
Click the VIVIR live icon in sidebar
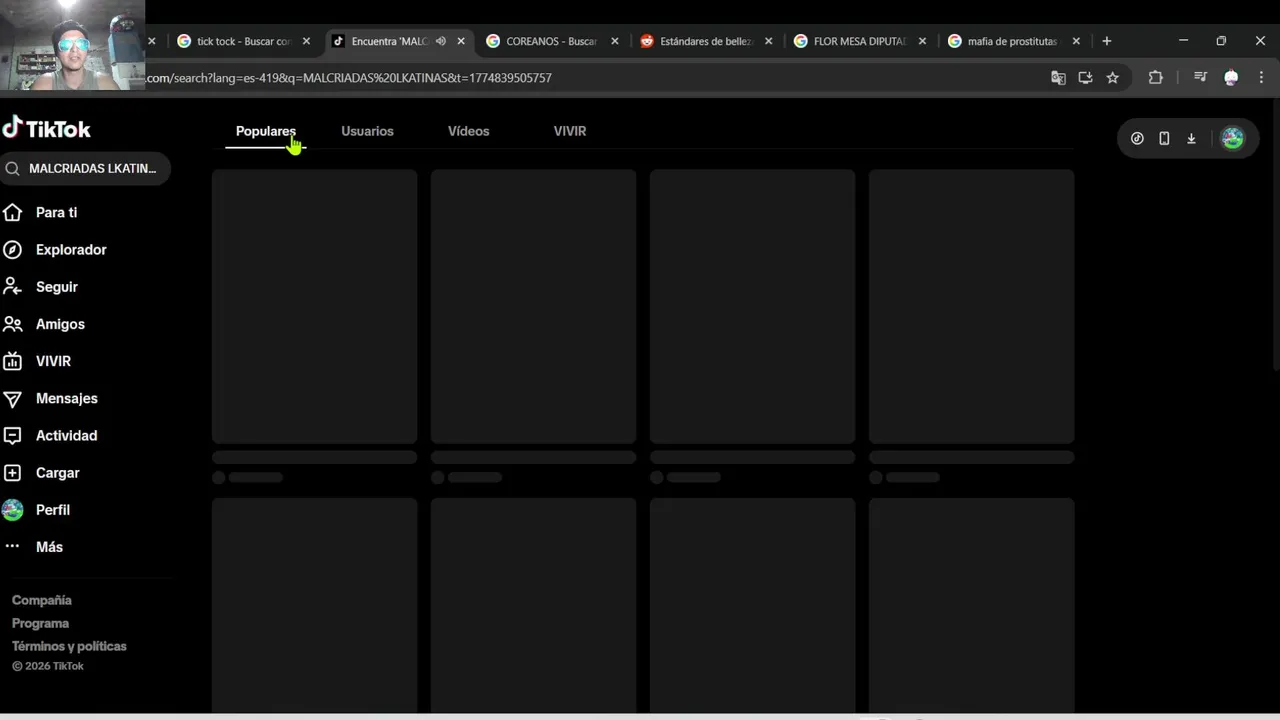[x=12, y=361]
